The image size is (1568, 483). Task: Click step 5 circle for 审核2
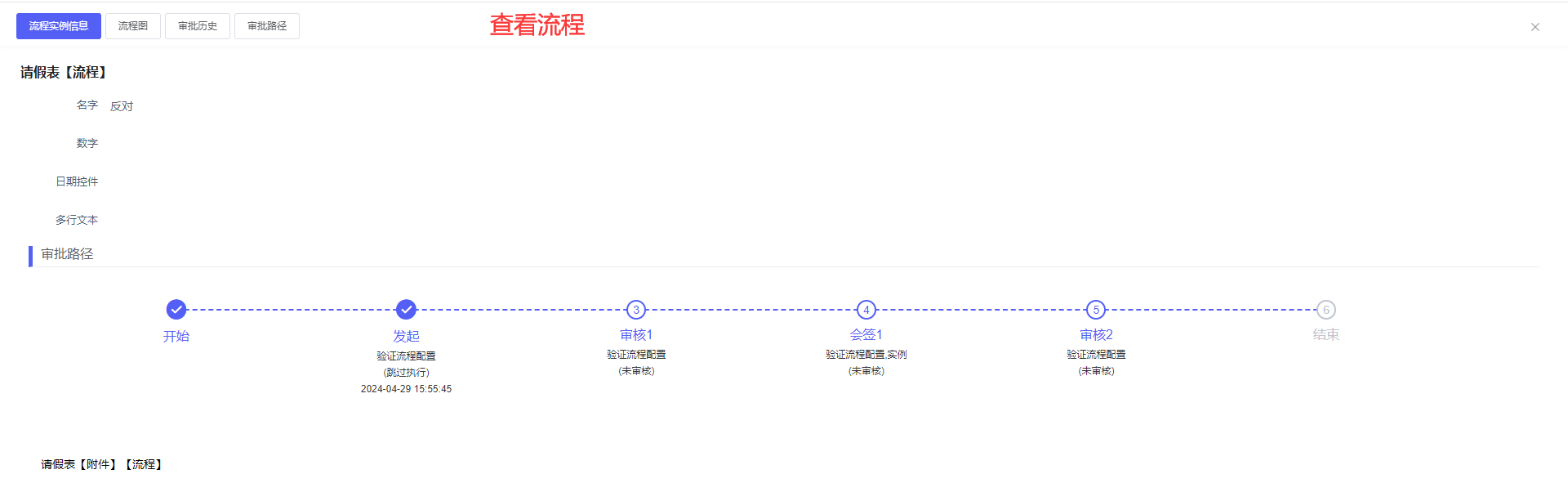[1096, 310]
